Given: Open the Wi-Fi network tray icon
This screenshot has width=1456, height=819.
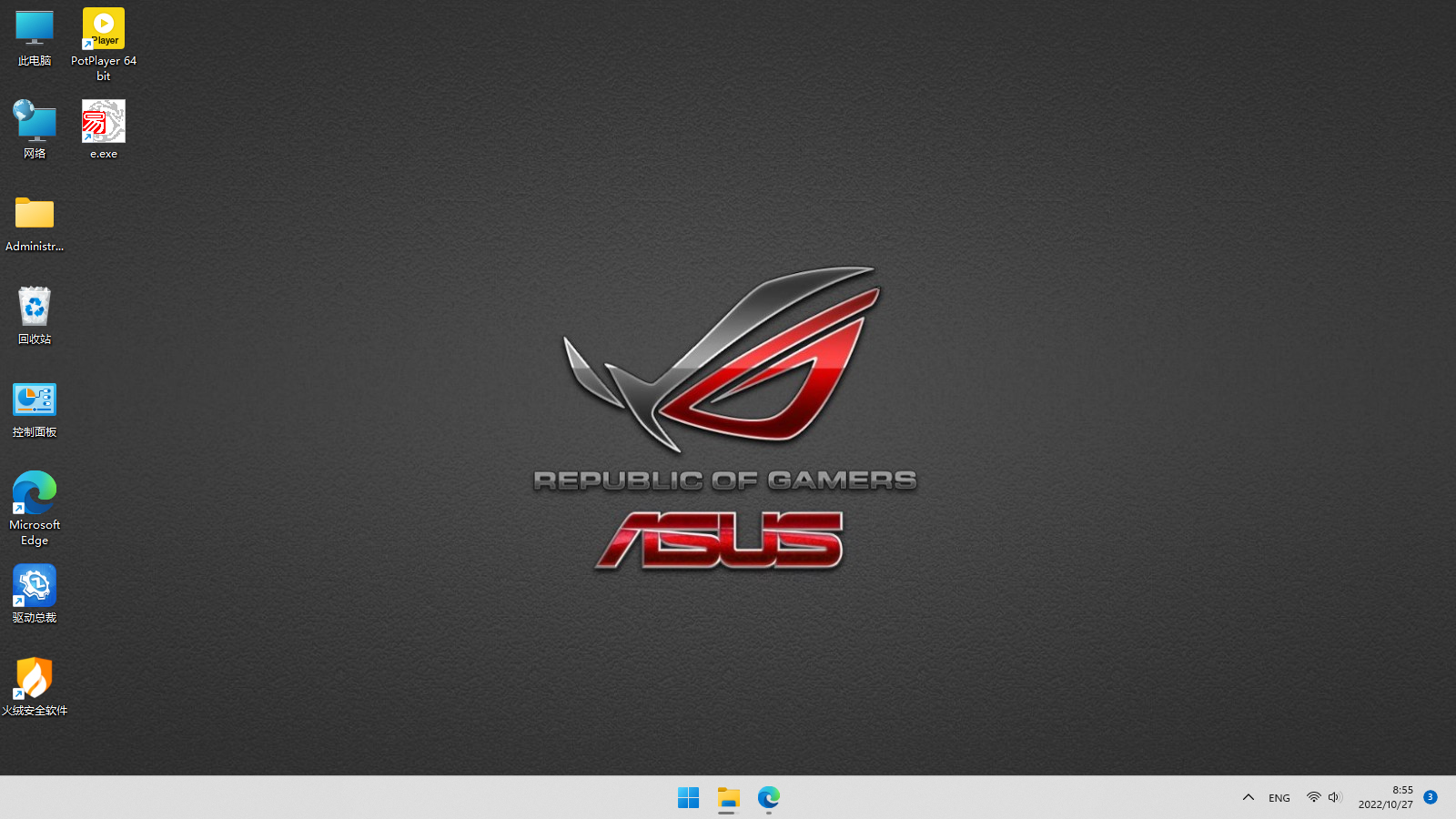Looking at the screenshot, I should tap(1313, 797).
